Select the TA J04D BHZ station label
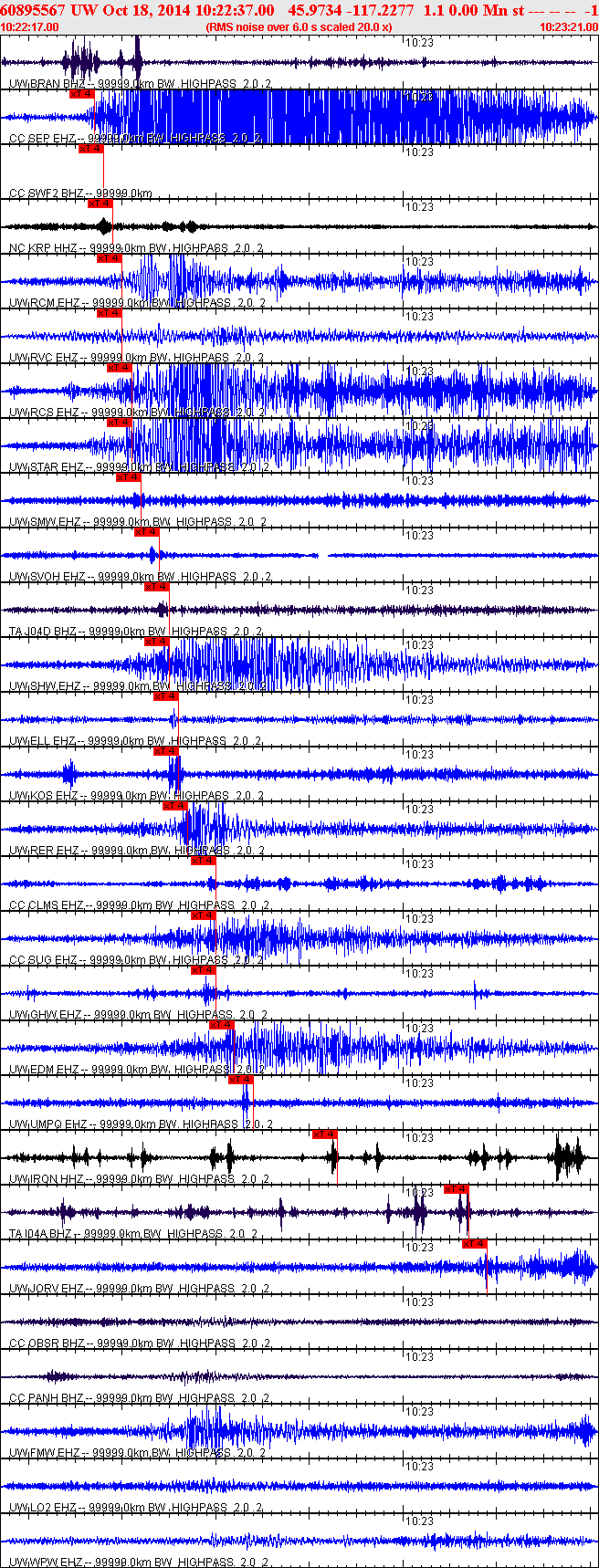This screenshot has width=599, height=1568. tap(135, 632)
